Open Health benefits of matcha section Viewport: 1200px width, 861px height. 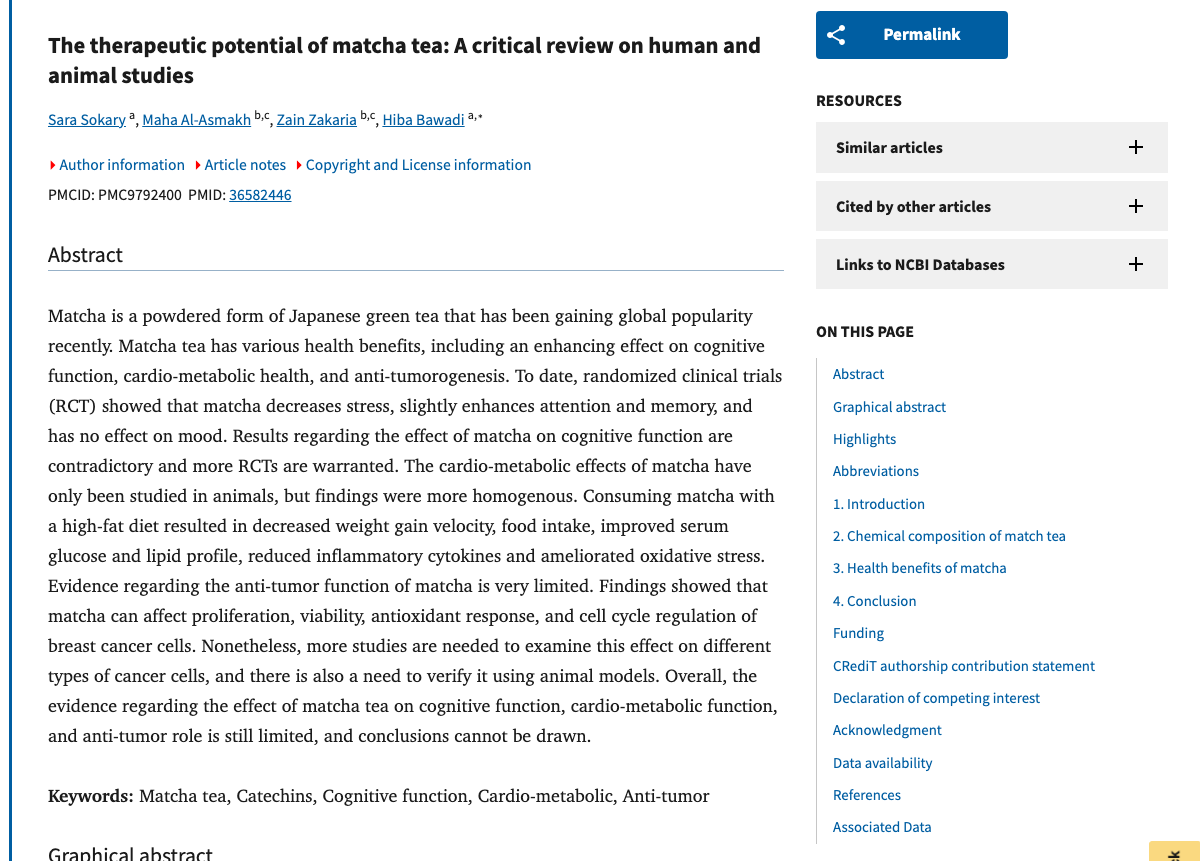click(919, 568)
